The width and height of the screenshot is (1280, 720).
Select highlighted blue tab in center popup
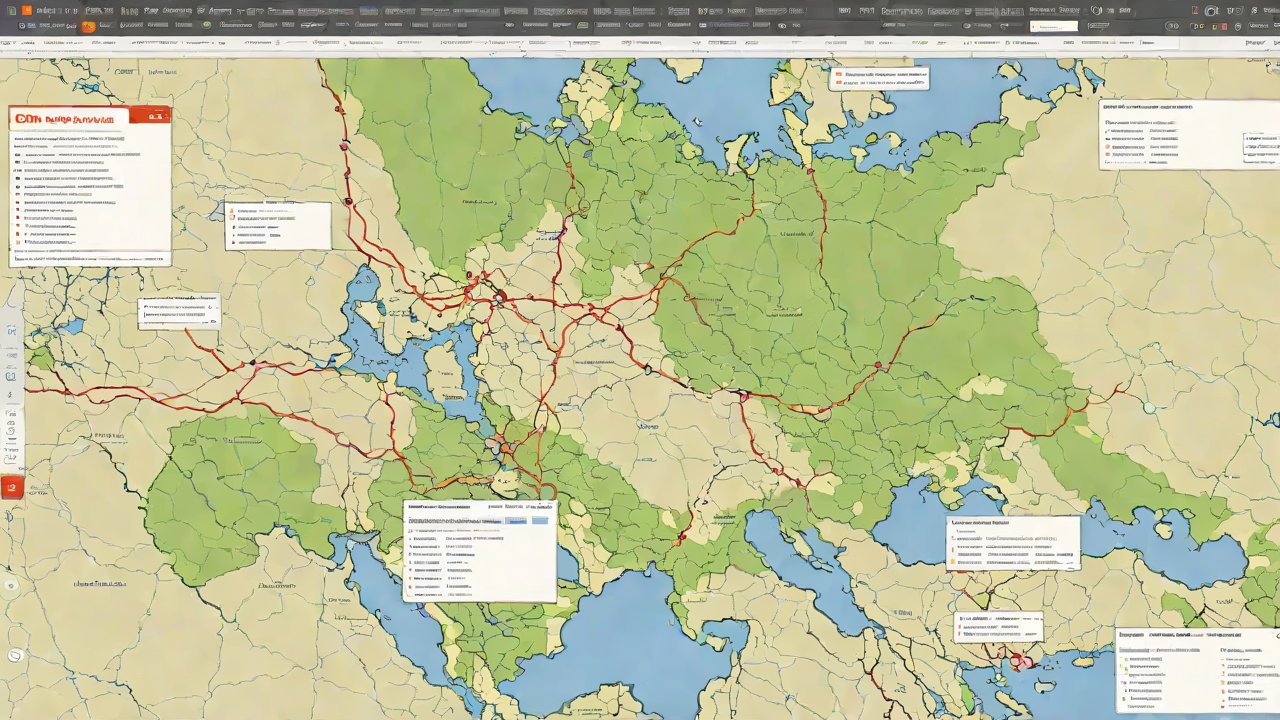[516, 521]
